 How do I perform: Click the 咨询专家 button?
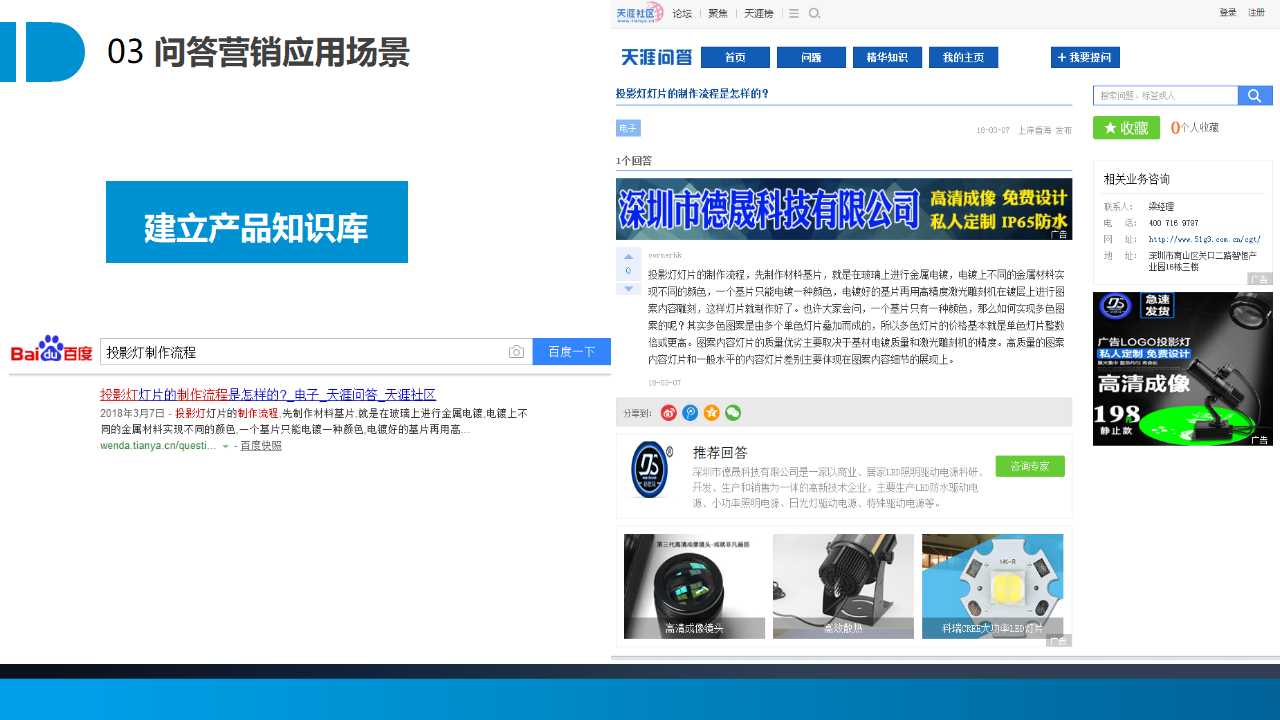pos(1030,466)
